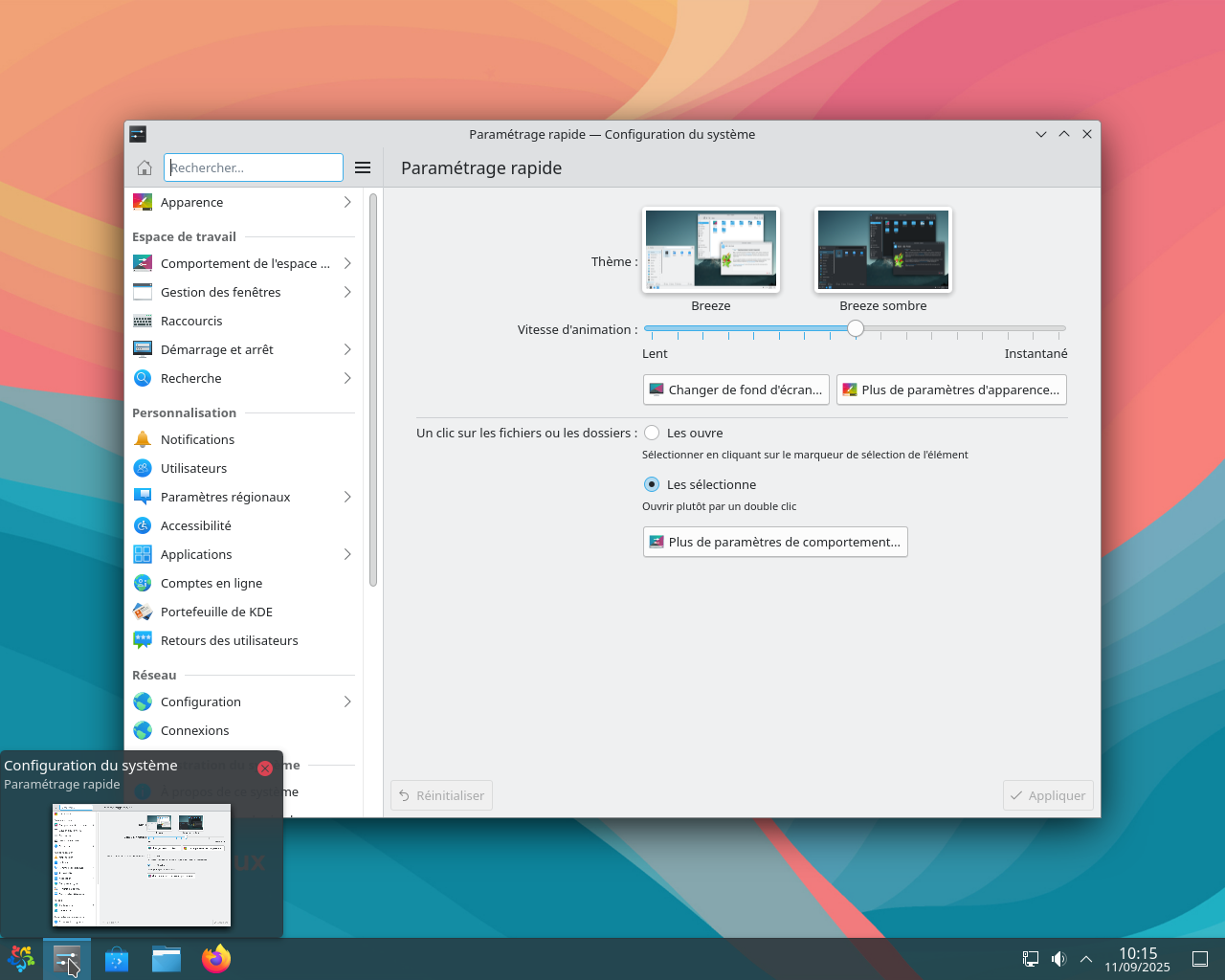The width and height of the screenshot is (1225, 980).
Task: Show hidden system tray icons arrow
Action: pyautogui.click(x=1086, y=959)
